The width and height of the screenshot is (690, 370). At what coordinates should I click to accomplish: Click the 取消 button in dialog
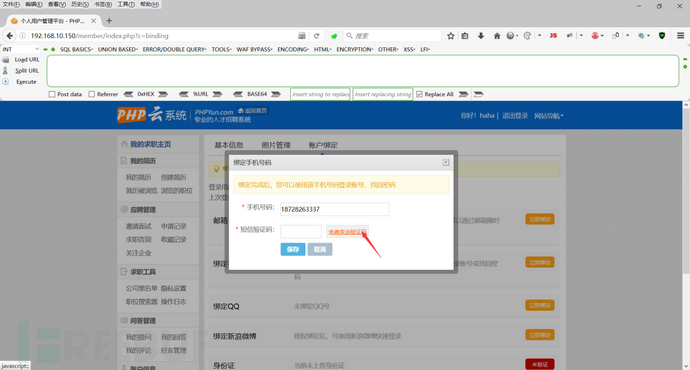pyautogui.click(x=320, y=249)
